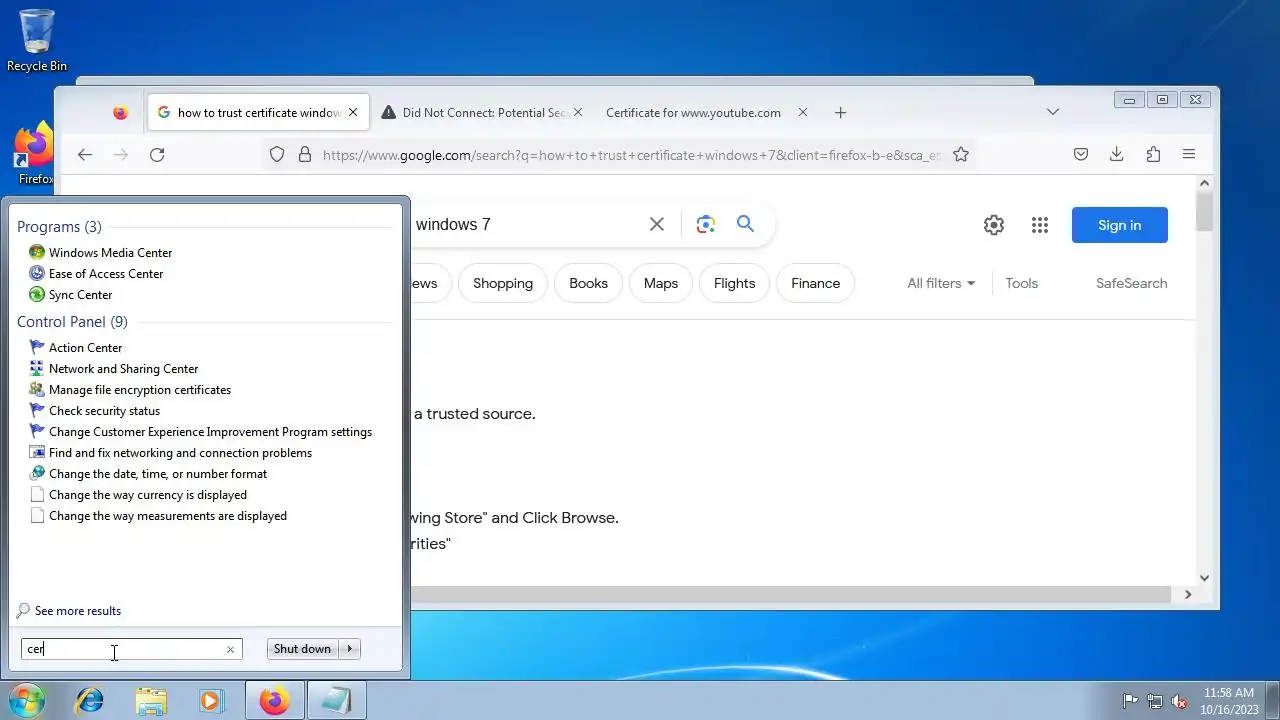This screenshot has width=1280, height=720.
Task: Bookmark this page with the star
Action: [961, 154]
